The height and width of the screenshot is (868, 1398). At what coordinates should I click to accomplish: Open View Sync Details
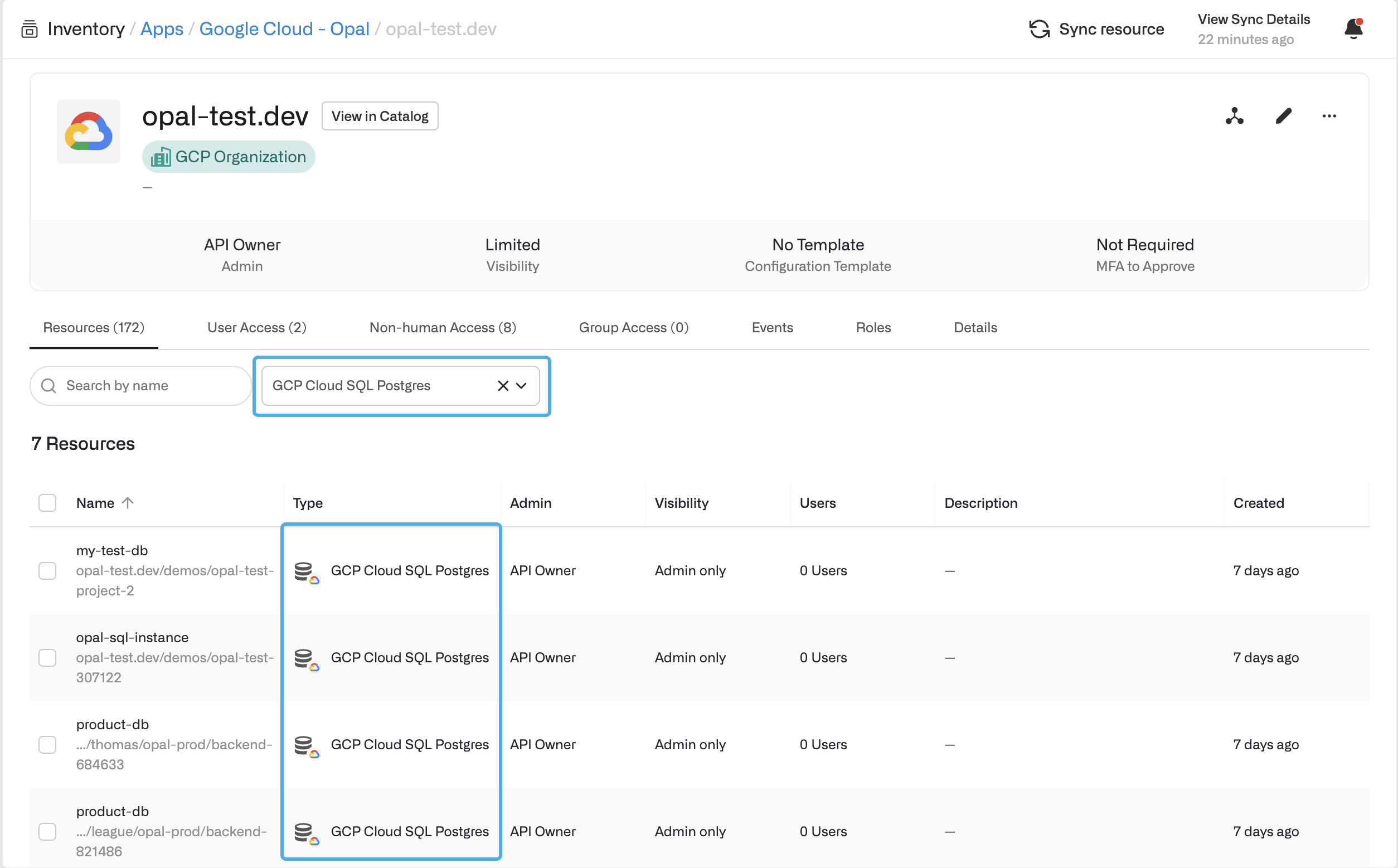coord(1254,20)
